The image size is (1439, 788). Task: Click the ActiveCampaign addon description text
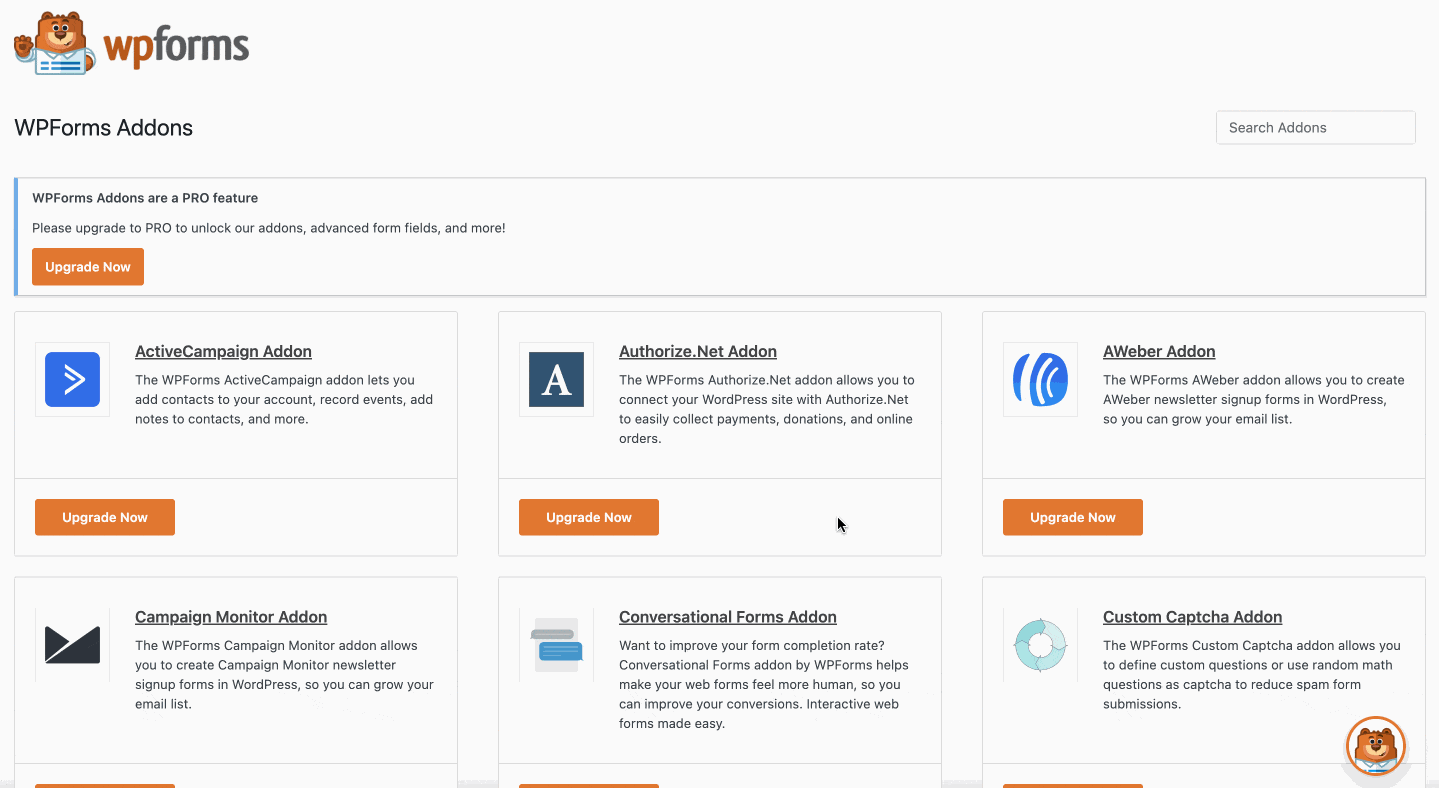tap(285, 399)
